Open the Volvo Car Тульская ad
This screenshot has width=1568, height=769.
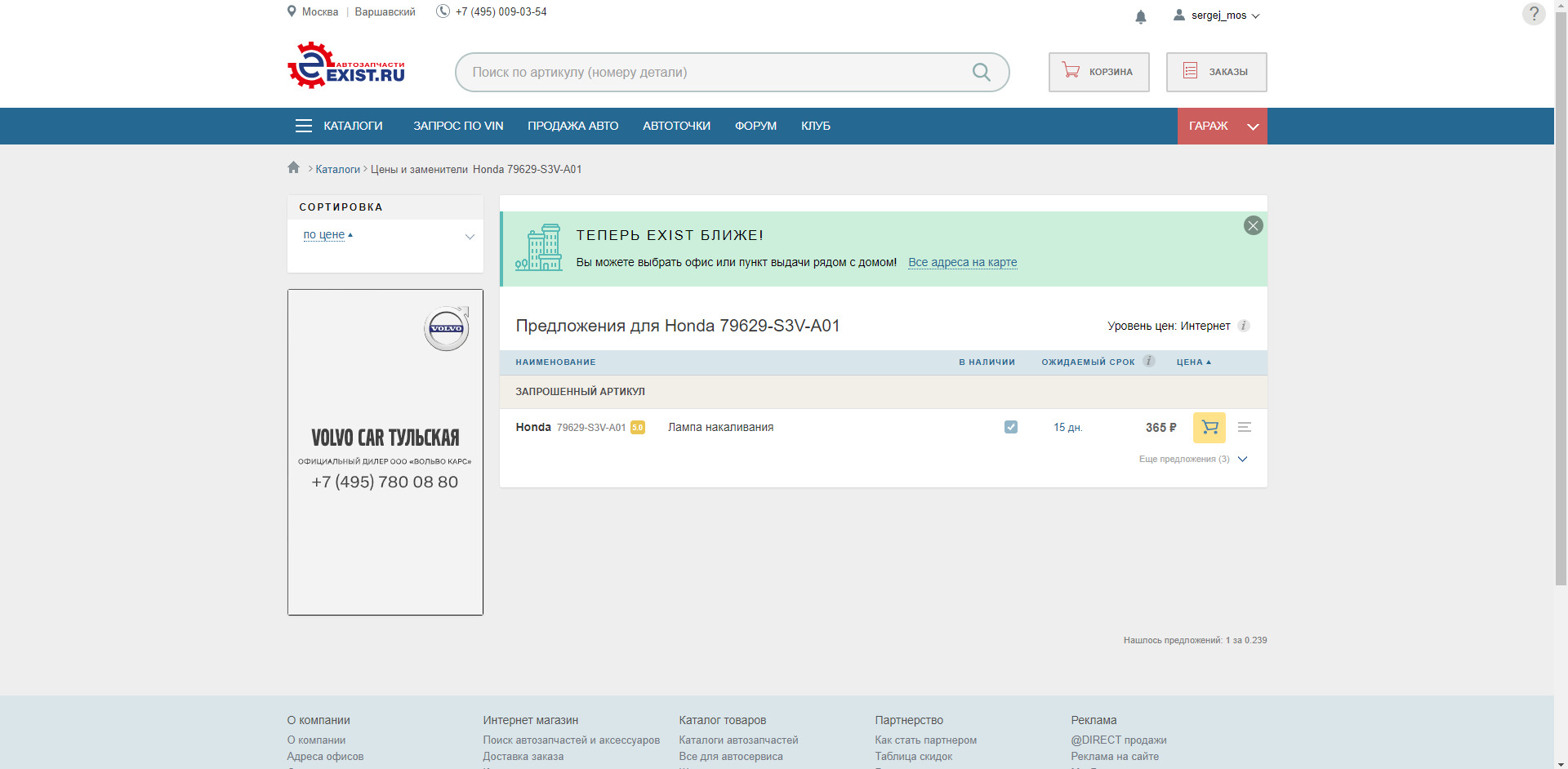pos(385,451)
